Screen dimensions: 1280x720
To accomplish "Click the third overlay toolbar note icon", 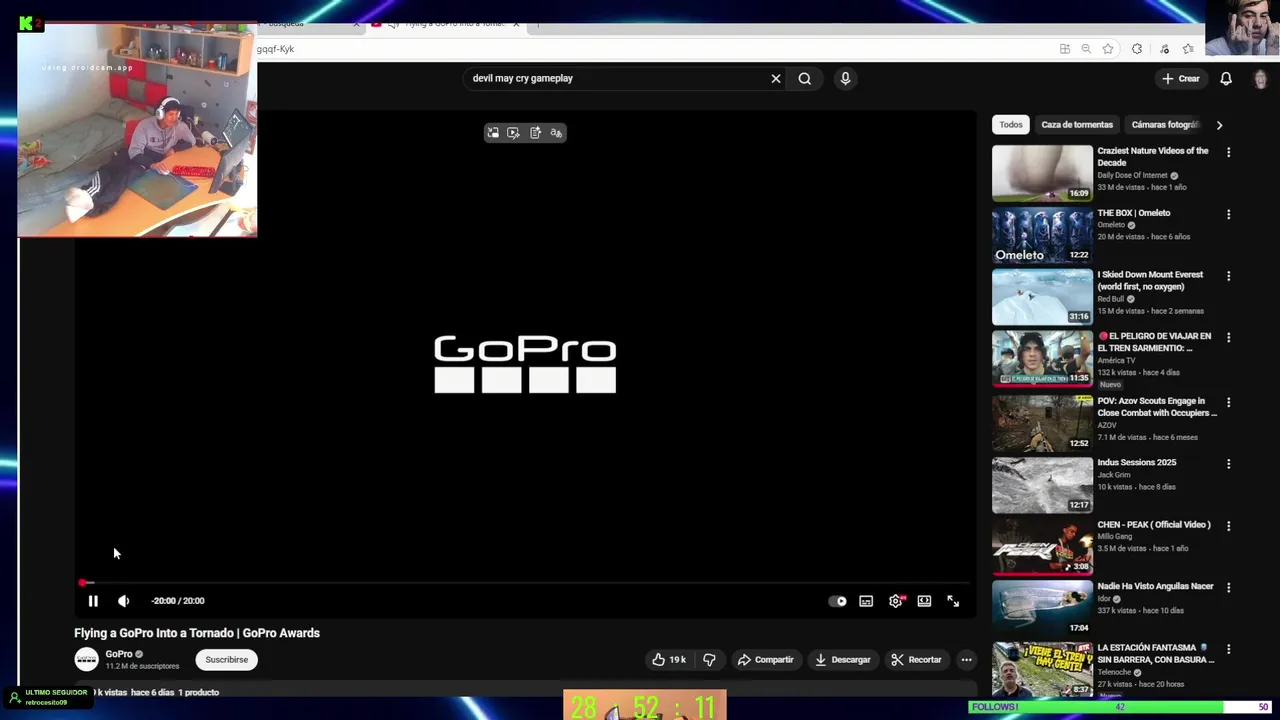I will point(535,133).
